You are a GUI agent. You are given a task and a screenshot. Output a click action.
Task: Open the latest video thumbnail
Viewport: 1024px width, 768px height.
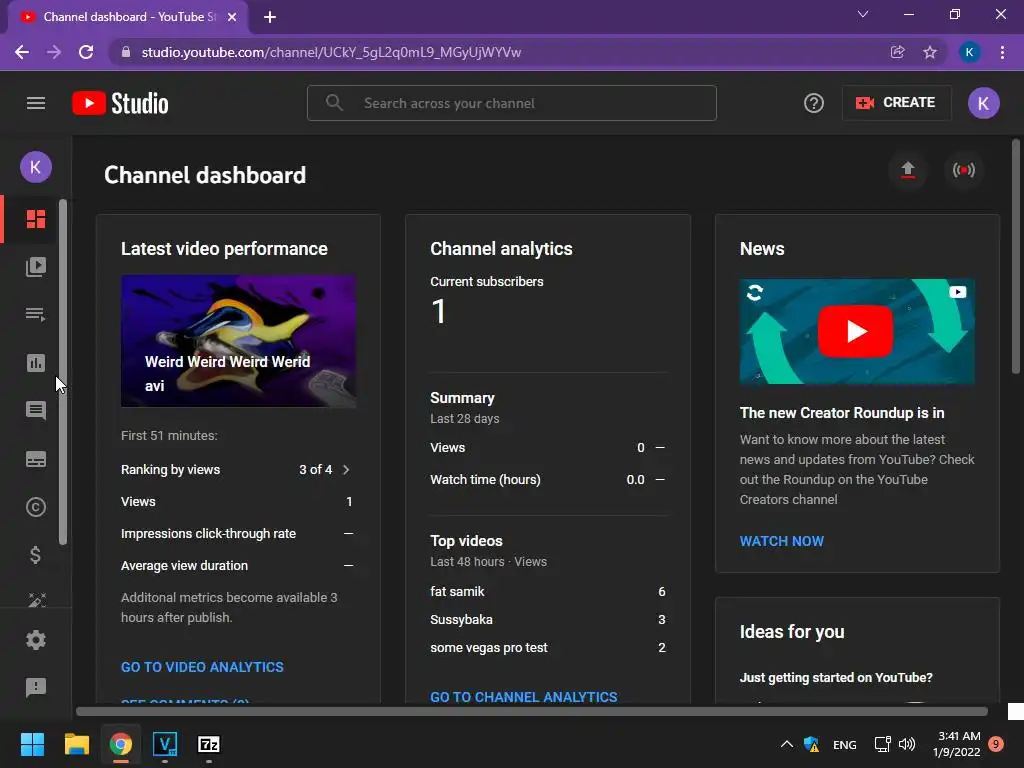point(238,341)
